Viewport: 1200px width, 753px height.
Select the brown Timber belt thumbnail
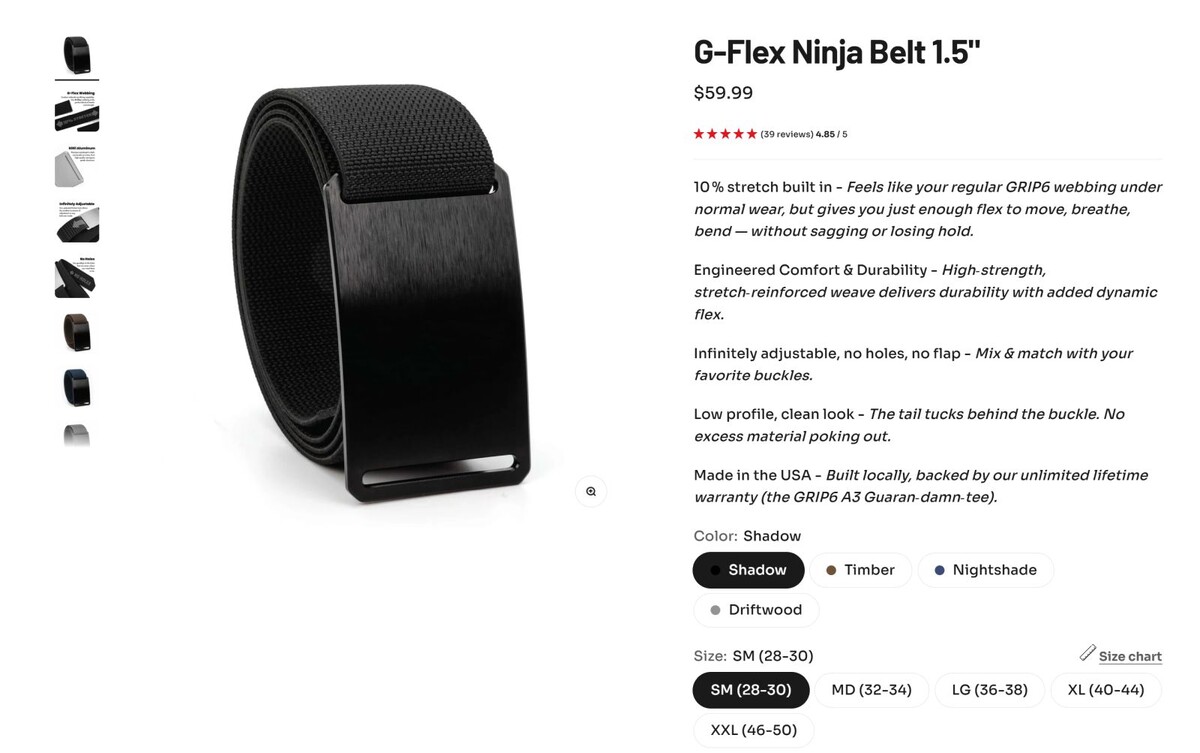click(x=77, y=332)
